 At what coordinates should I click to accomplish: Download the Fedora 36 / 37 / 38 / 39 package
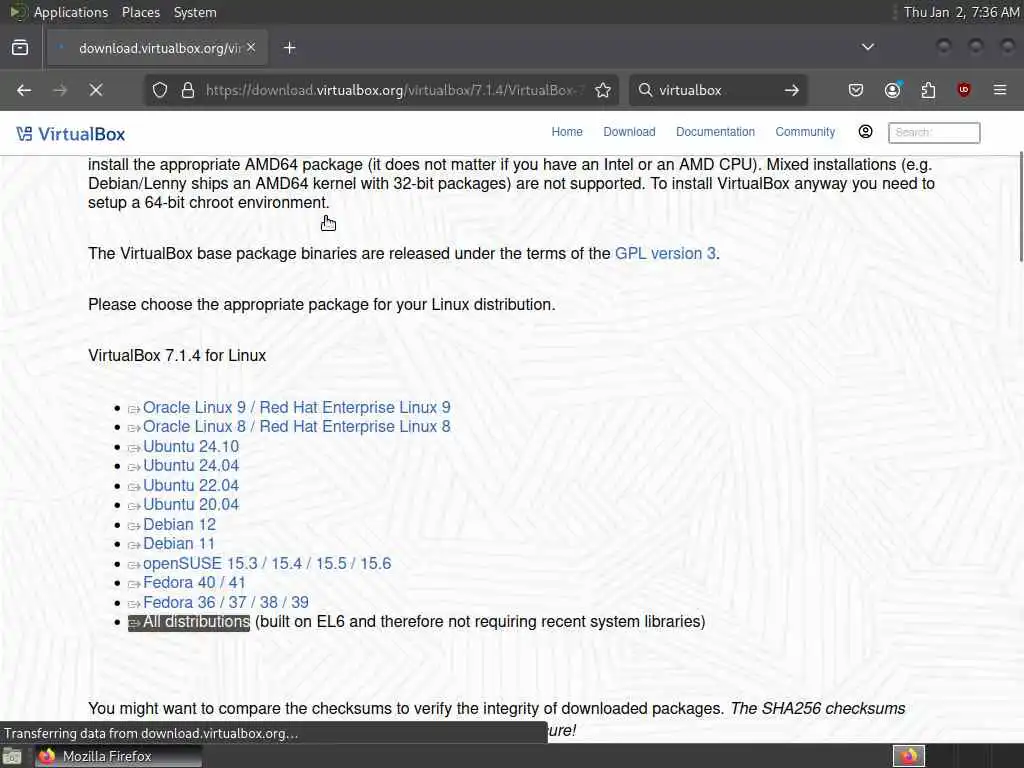pos(226,602)
